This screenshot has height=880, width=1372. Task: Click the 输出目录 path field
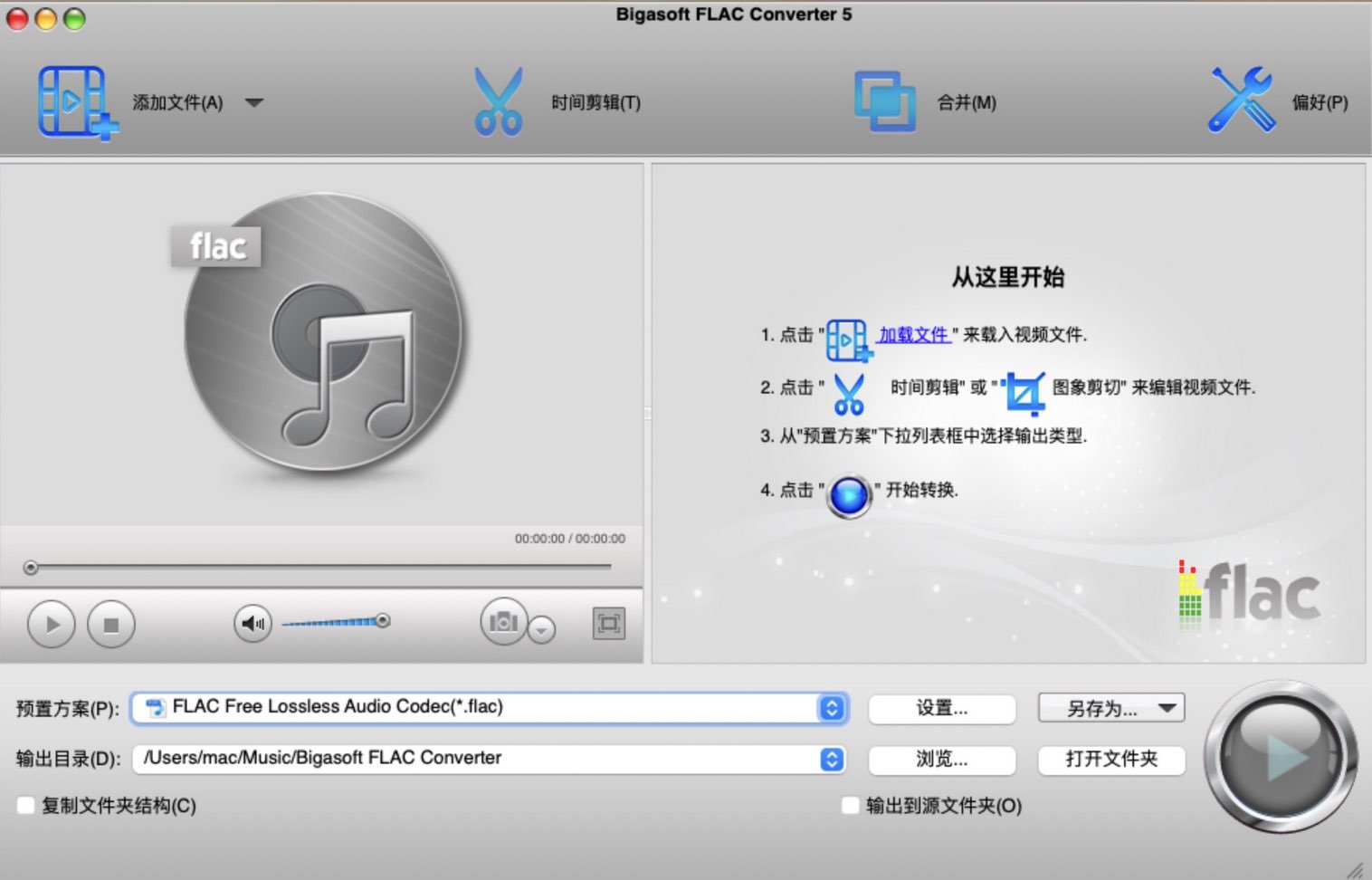(490, 759)
